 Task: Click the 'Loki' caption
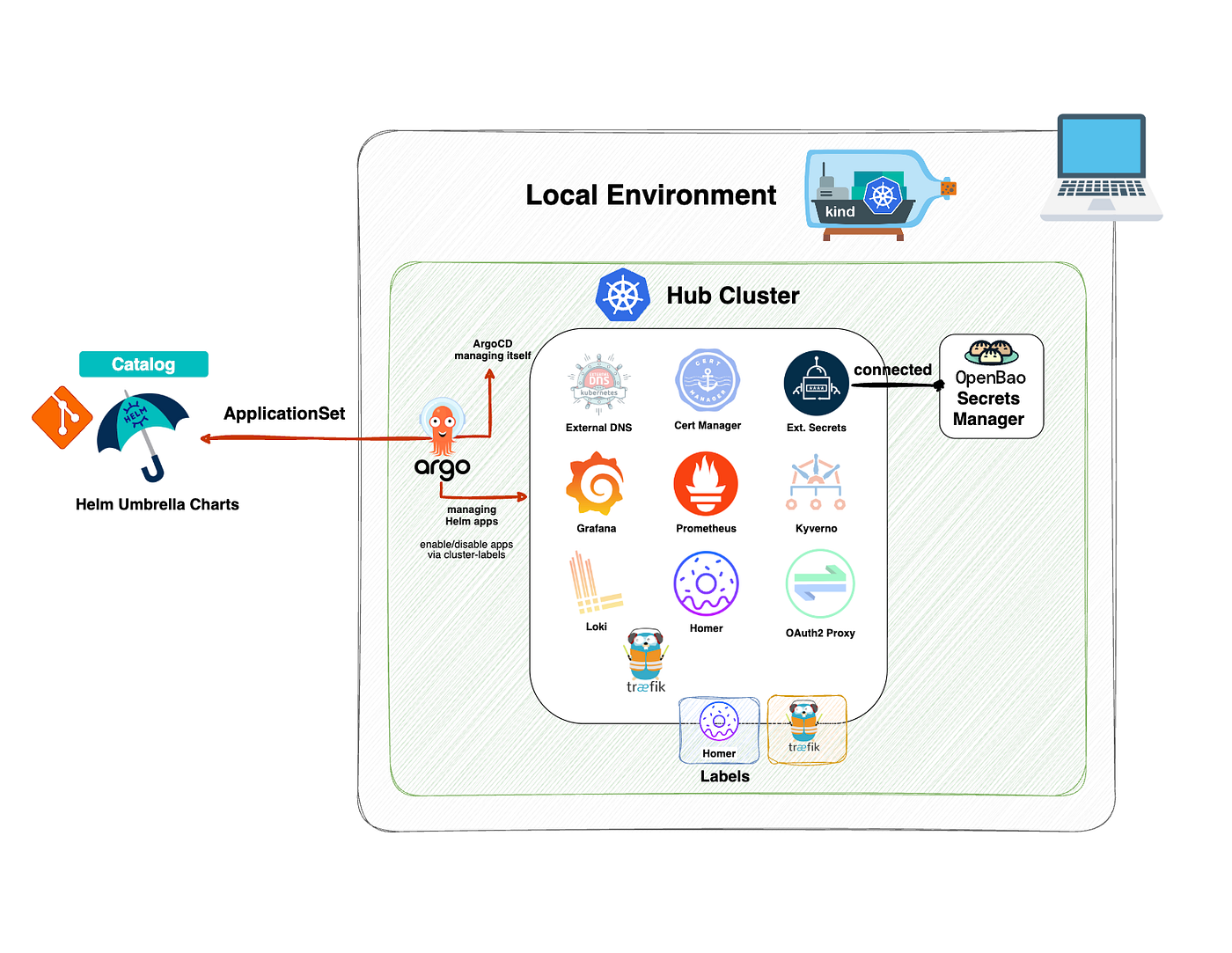[x=597, y=627]
